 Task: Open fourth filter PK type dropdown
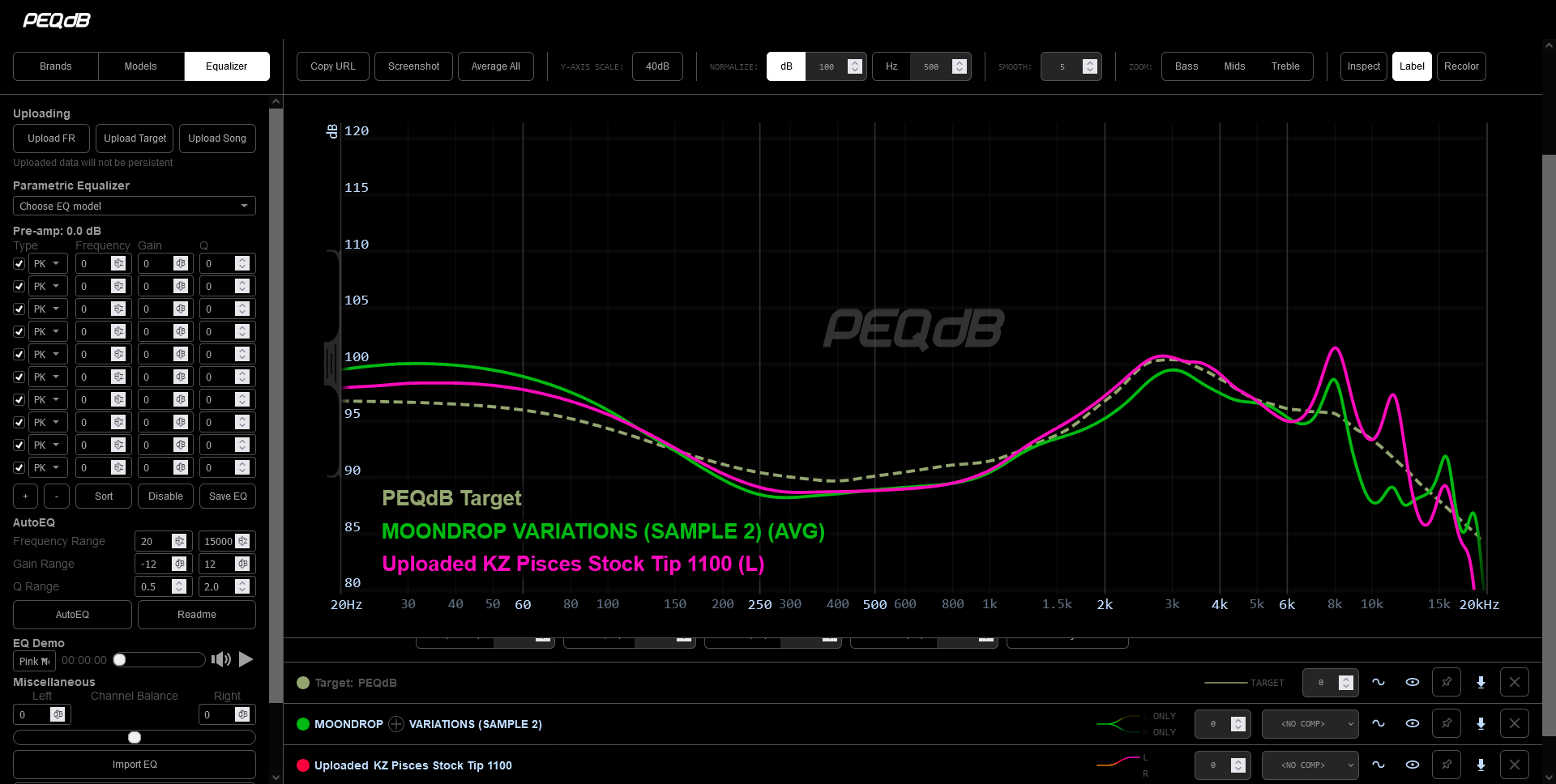click(x=48, y=331)
